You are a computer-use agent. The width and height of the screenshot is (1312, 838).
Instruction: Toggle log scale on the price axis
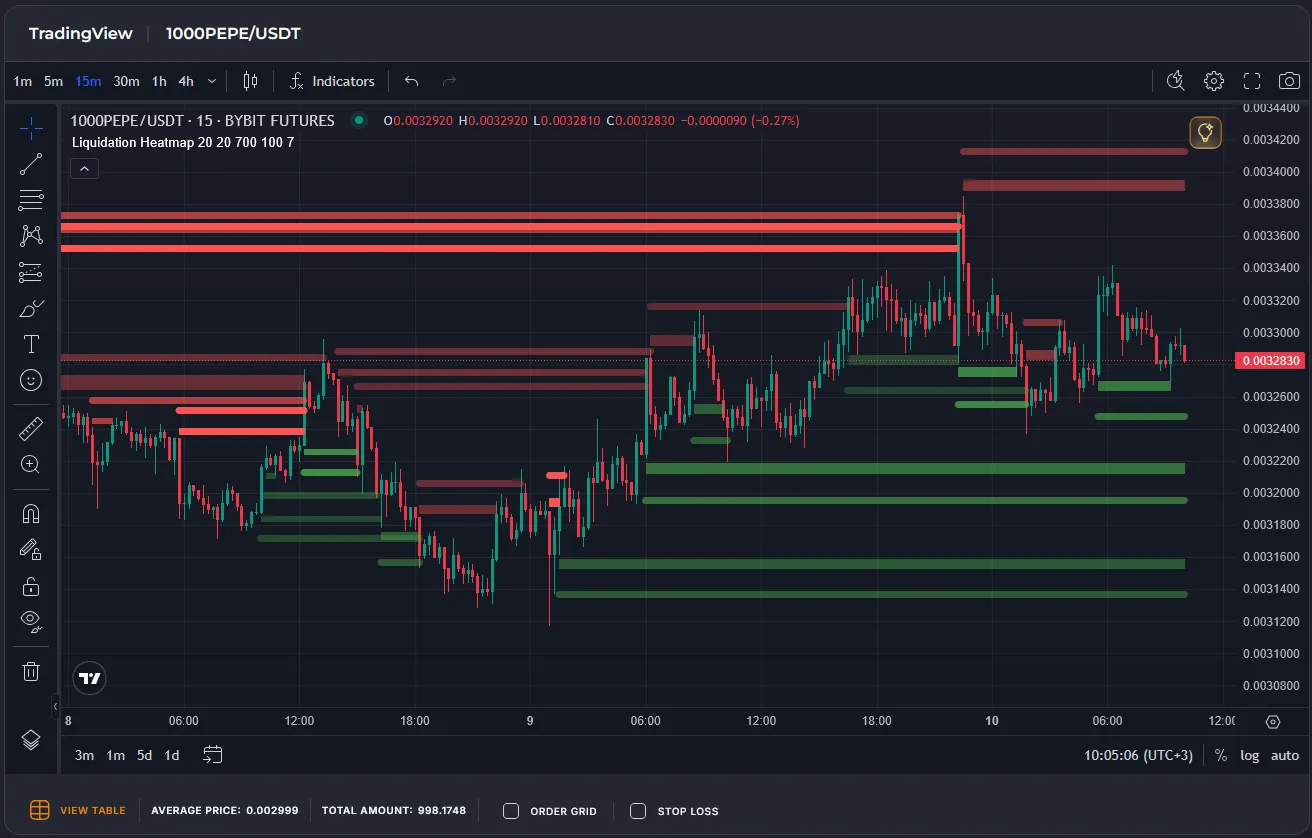click(1249, 755)
